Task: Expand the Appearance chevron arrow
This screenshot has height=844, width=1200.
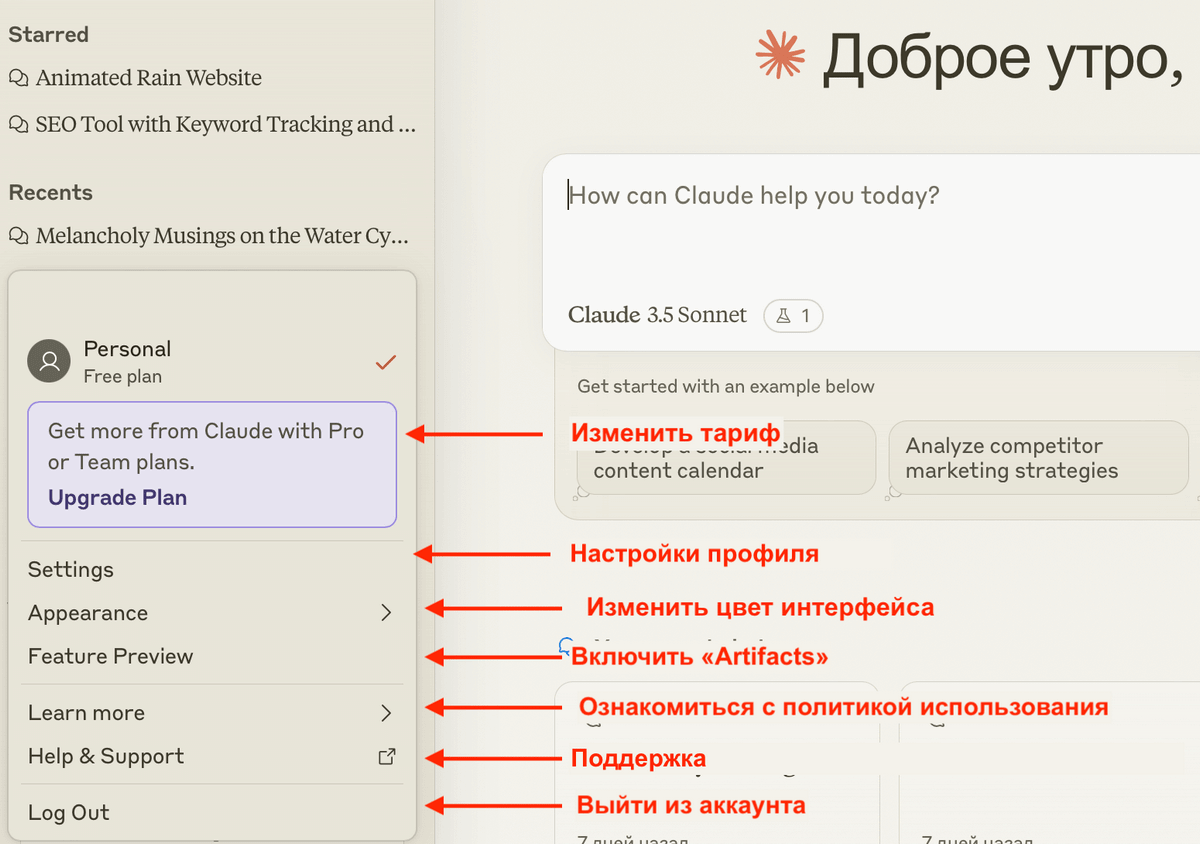Action: 386,613
